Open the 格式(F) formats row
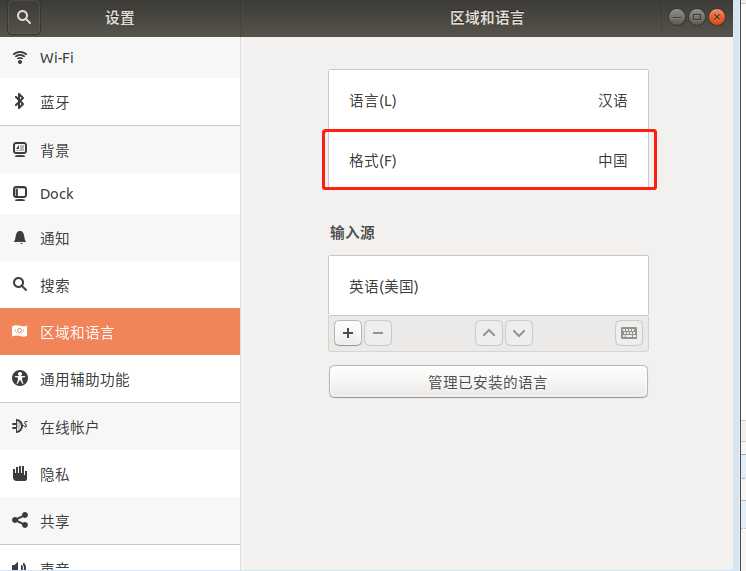 (488, 160)
